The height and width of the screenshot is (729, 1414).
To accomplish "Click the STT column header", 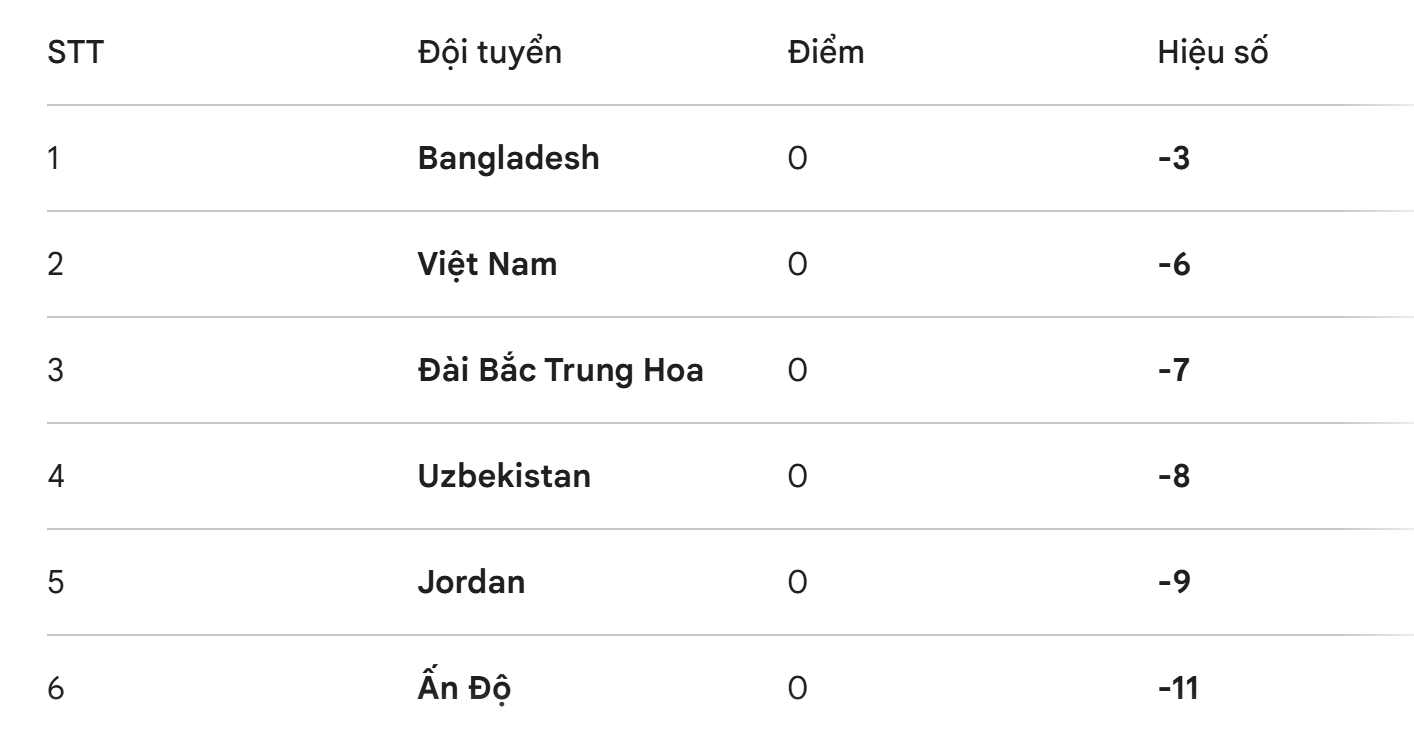I will pyautogui.click(x=75, y=53).
